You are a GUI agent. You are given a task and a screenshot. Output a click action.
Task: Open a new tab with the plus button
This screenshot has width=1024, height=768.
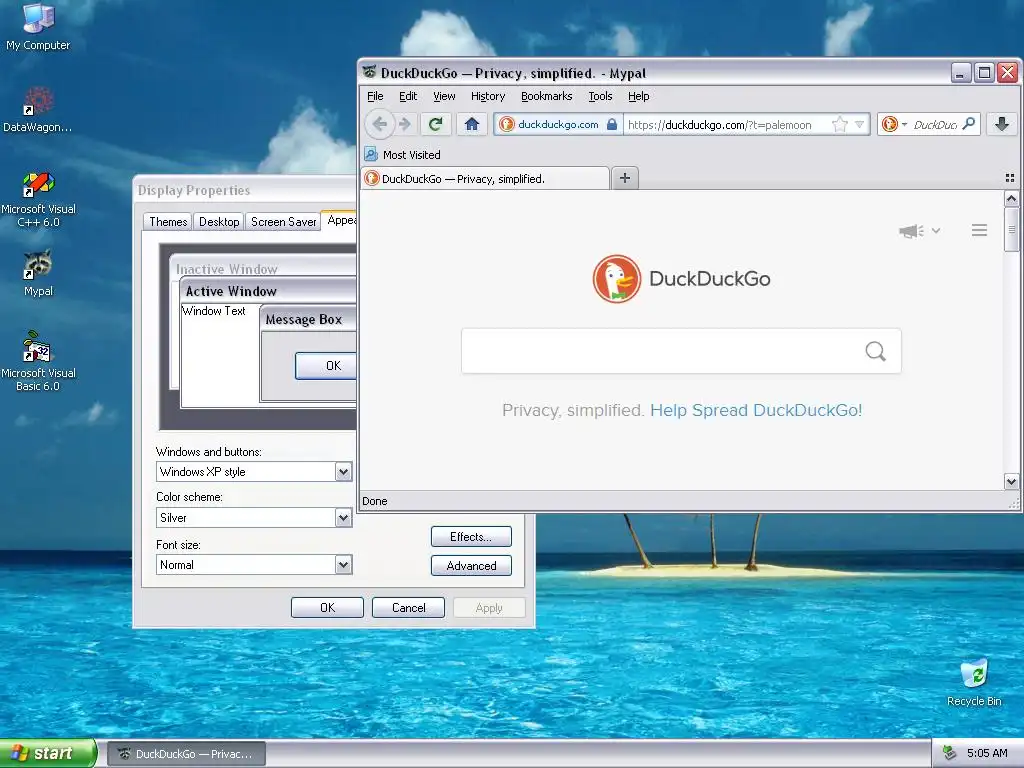coord(624,178)
